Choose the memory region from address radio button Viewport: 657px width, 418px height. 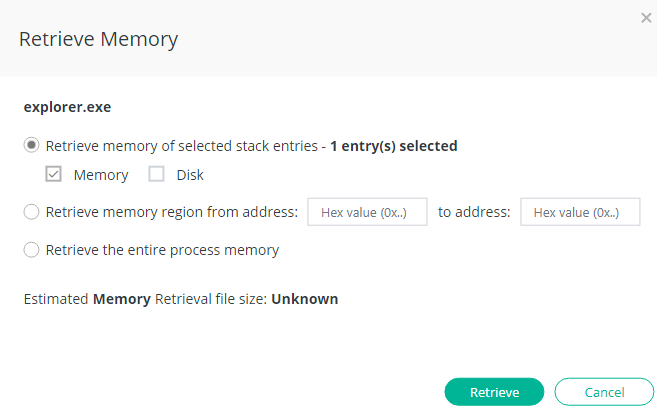(32, 212)
